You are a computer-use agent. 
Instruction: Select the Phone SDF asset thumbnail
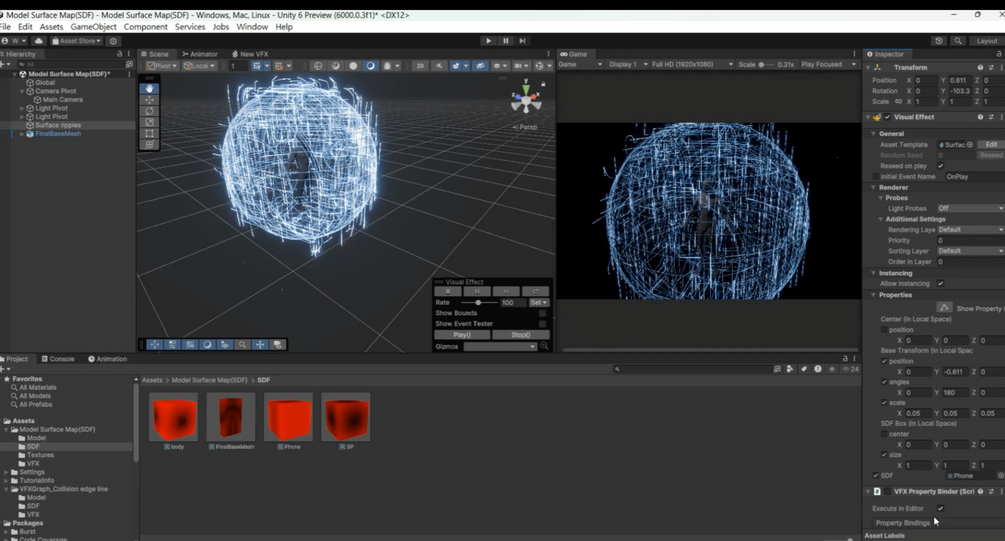(x=288, y=417)
